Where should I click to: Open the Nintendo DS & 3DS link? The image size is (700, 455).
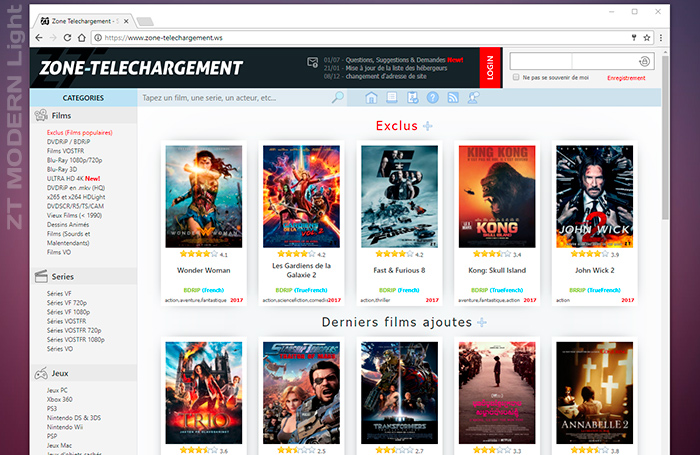pyautogui.click(x=74, y=417)
